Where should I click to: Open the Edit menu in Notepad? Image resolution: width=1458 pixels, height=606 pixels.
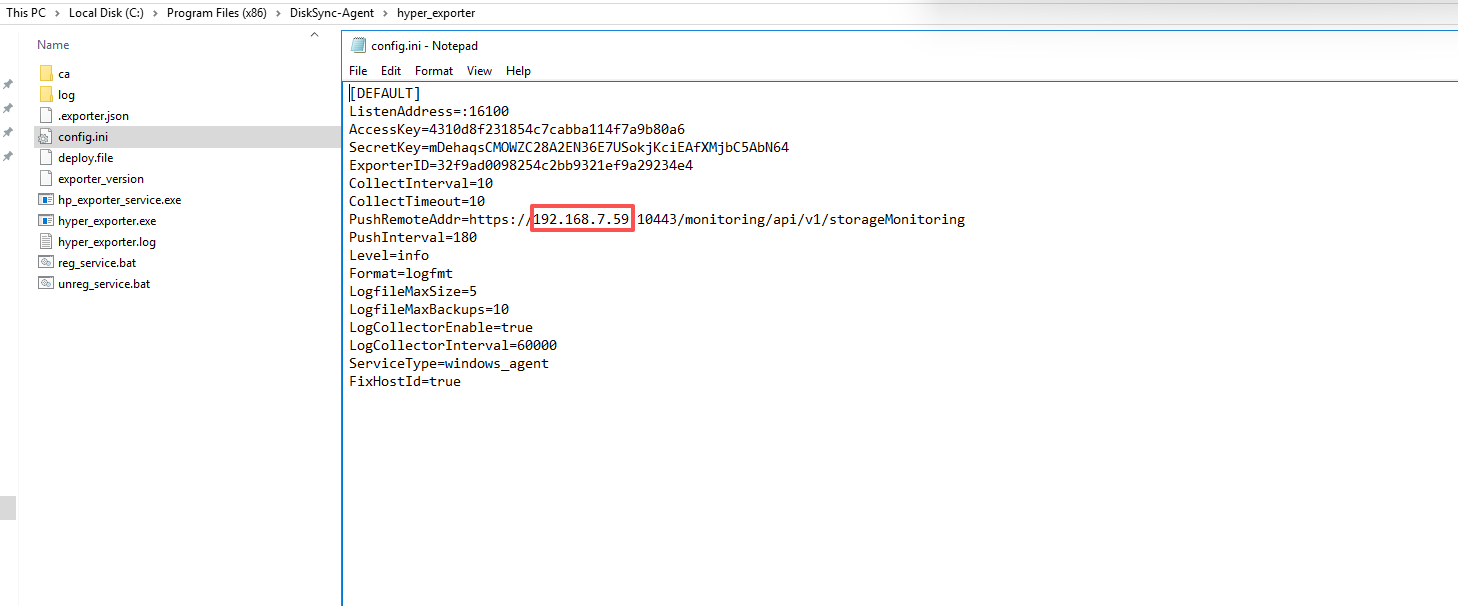391,71
